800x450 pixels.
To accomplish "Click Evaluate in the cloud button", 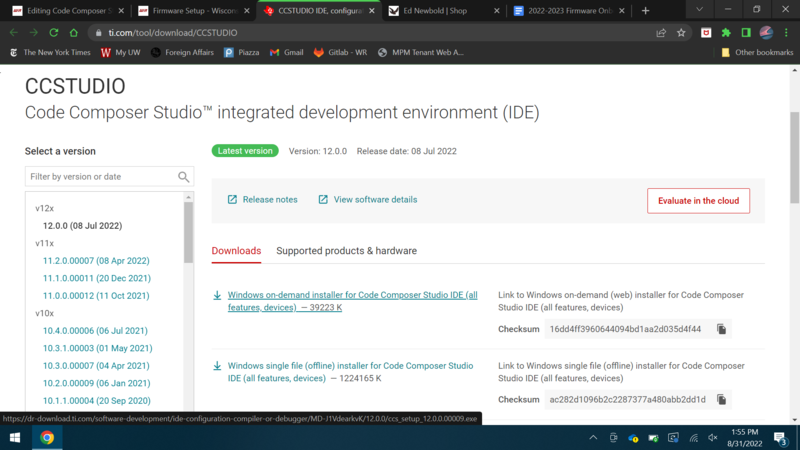I will pos(698,201).
